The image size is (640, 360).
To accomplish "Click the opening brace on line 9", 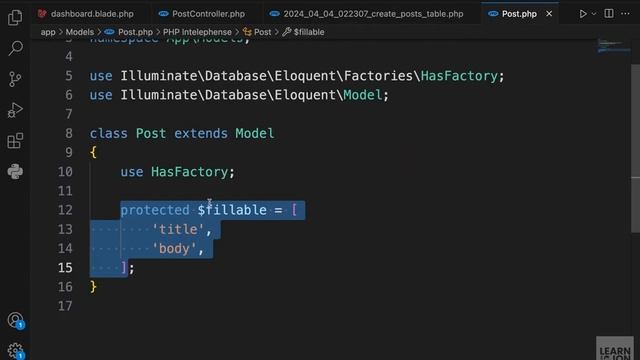I will point(93,153).
